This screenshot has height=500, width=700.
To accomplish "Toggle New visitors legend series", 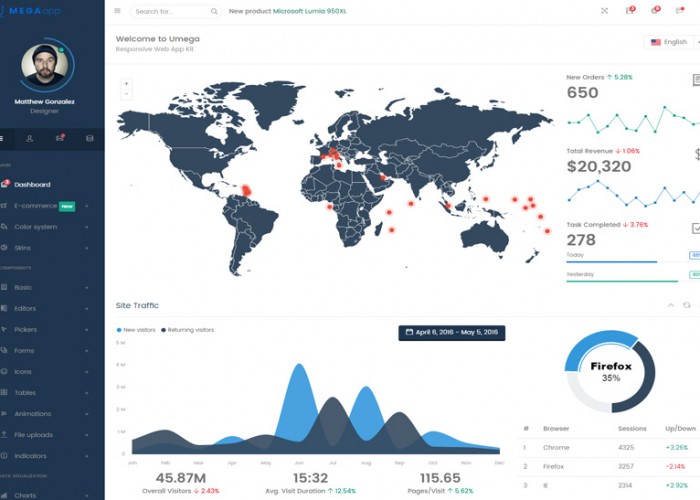I will point(136,330).
